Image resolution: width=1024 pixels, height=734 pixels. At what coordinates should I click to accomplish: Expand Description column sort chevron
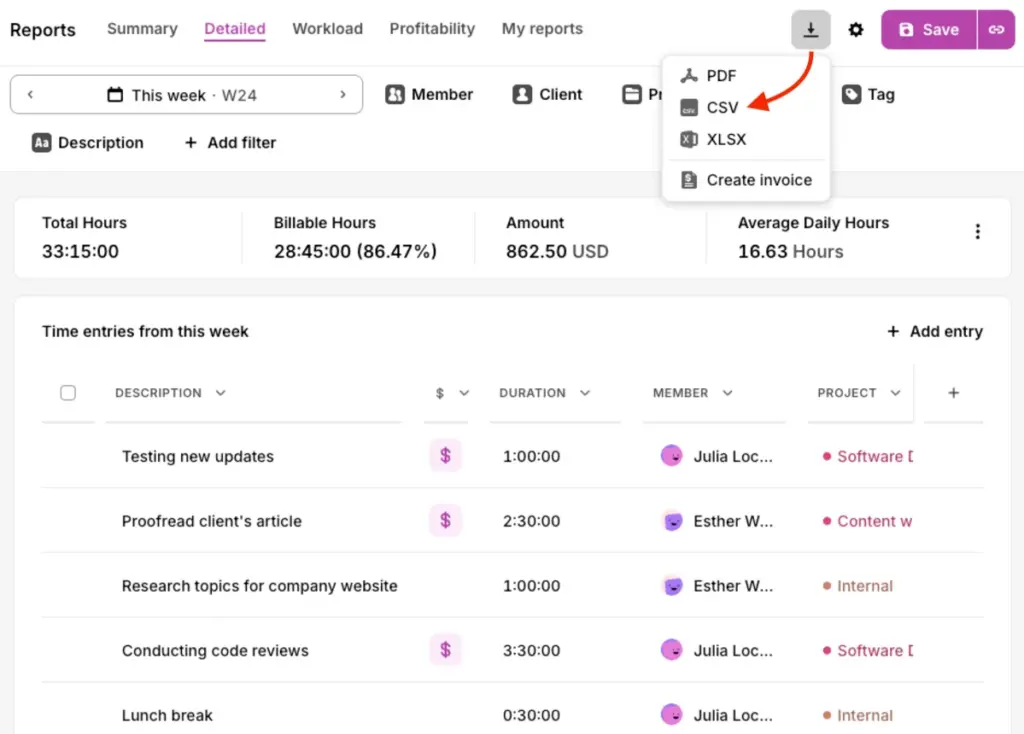coord(221,392)
